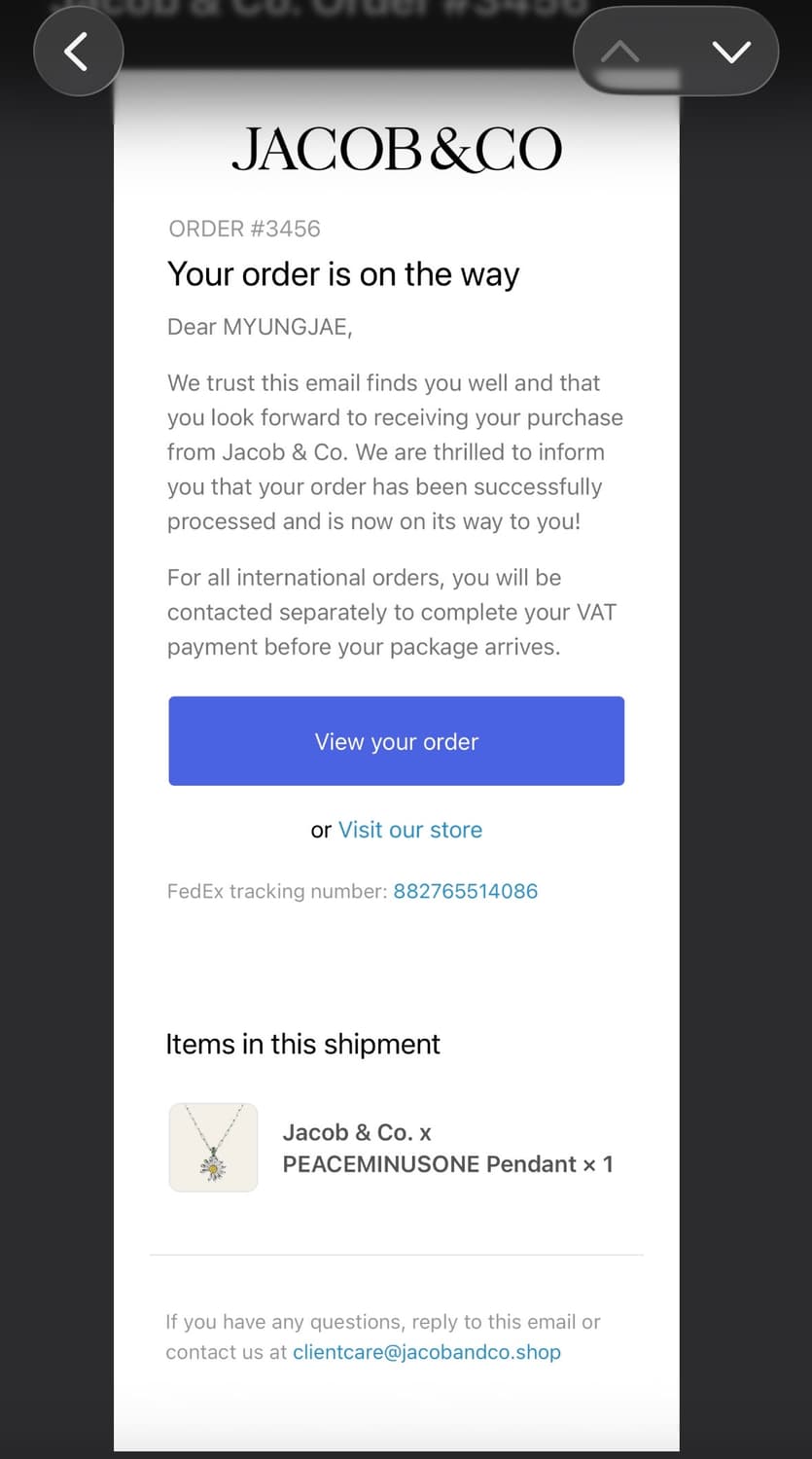Tap the daisy pendant product thumbnail
Screen dimensions: 812x1459
coord(213,1147)
